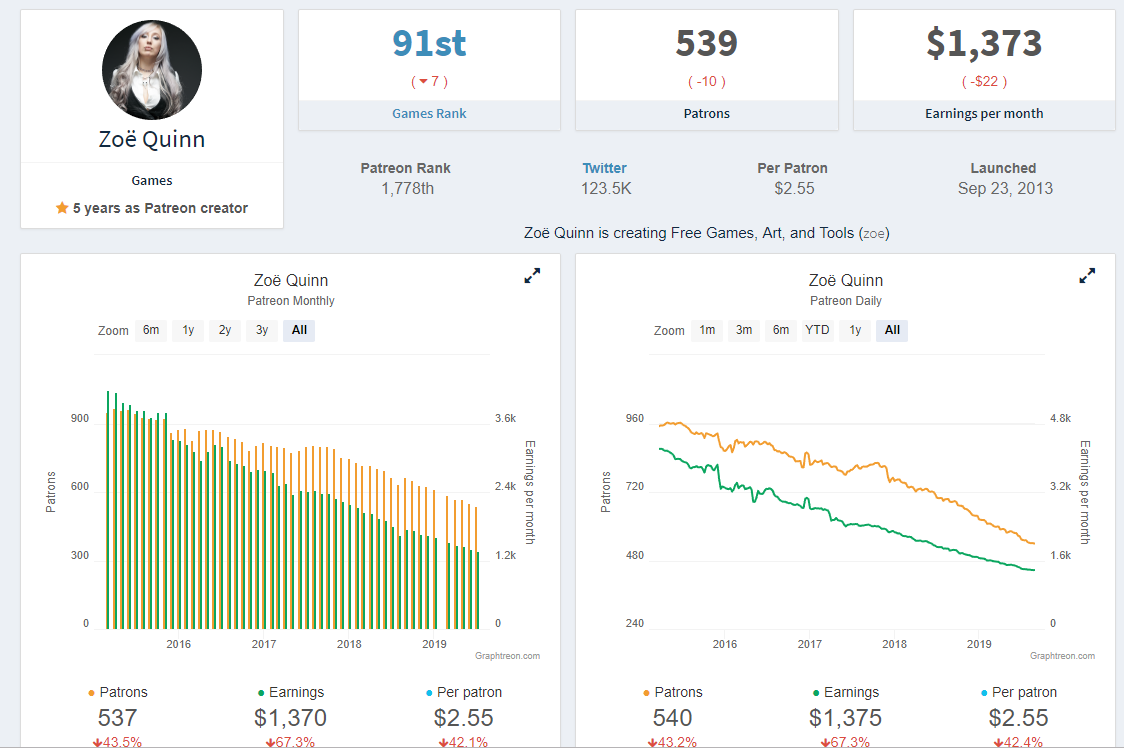Click the gold star icon beside years as creator
This screenshot has width=1124, height=751.
(62, 208)
